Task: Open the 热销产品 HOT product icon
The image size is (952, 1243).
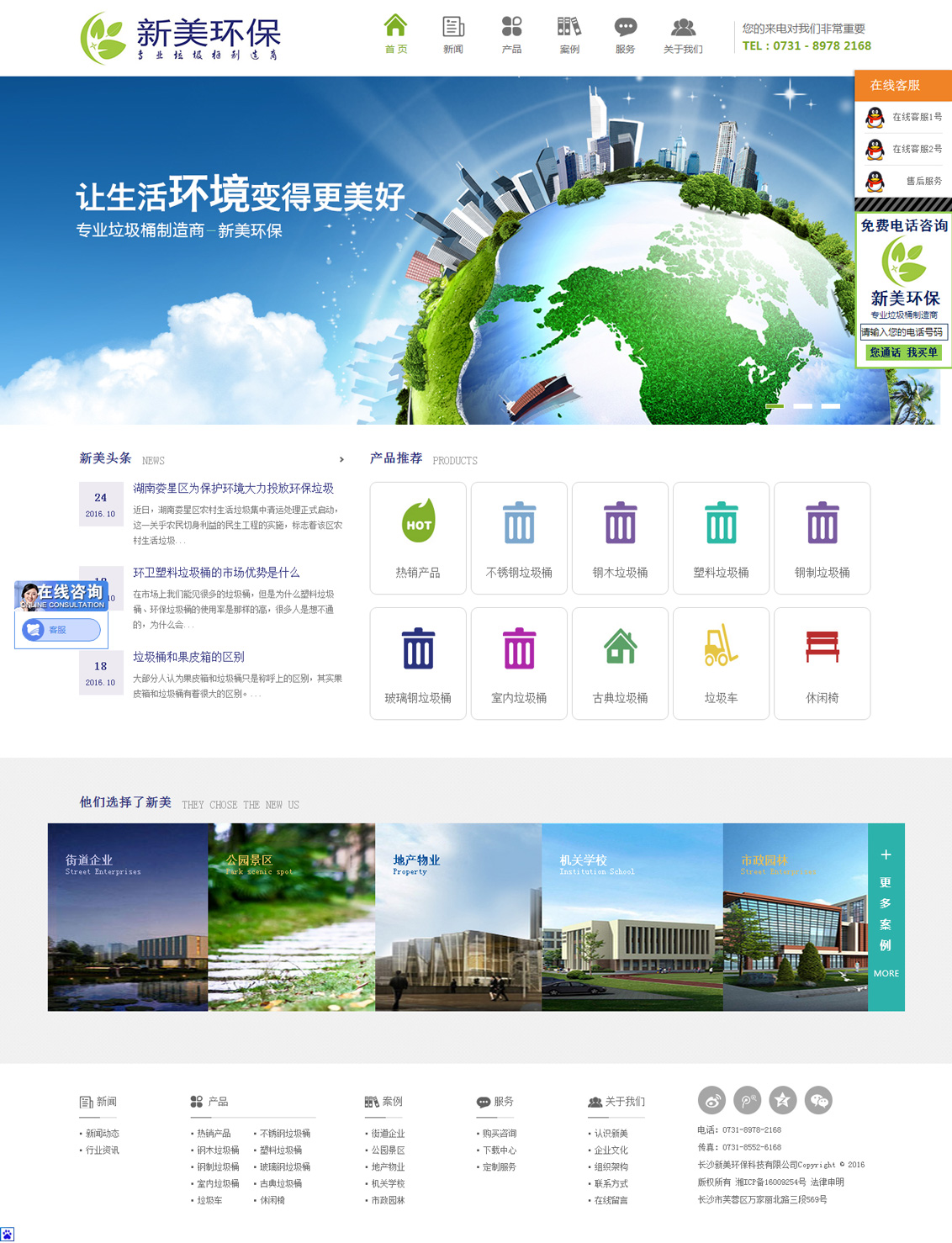Action: [418, 521]
